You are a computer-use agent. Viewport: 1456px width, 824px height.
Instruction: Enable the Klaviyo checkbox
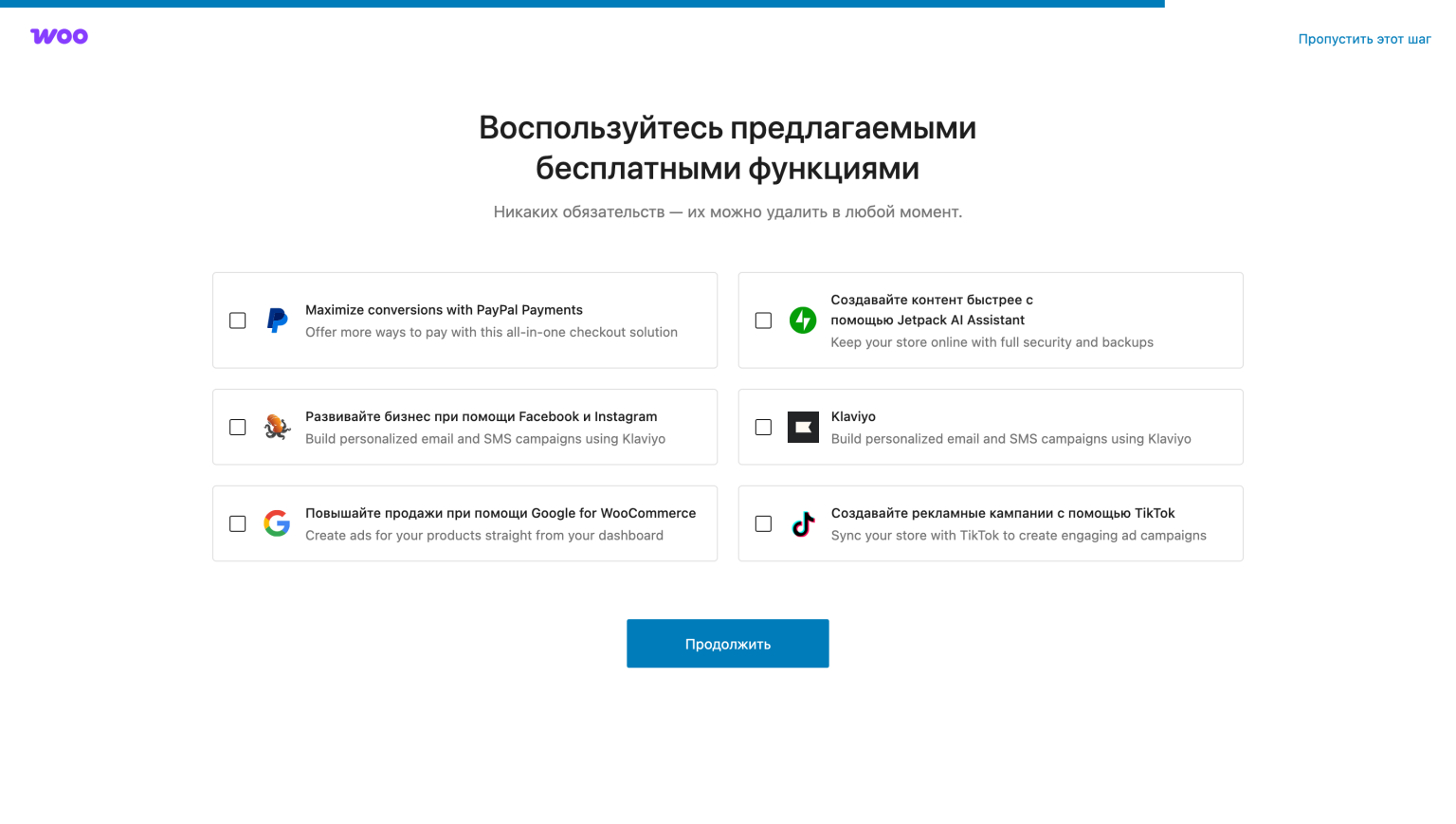(763, 427)
